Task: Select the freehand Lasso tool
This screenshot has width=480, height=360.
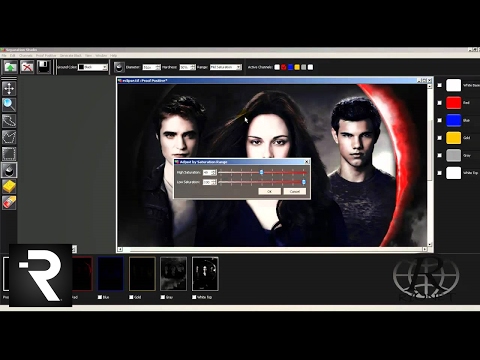Action: pos(9,121)
